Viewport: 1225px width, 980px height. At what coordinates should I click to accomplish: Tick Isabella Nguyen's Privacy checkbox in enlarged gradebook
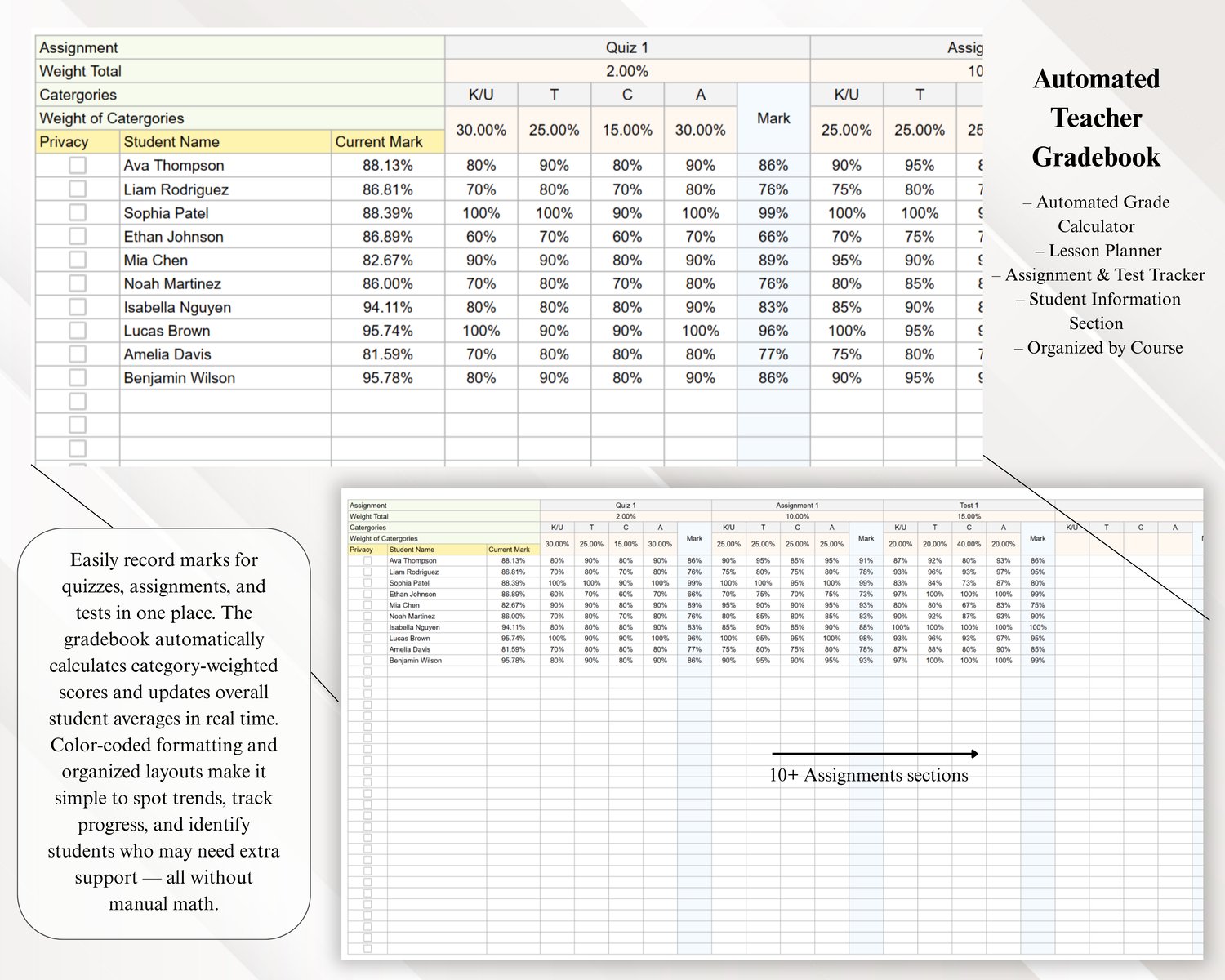point(78,307)
